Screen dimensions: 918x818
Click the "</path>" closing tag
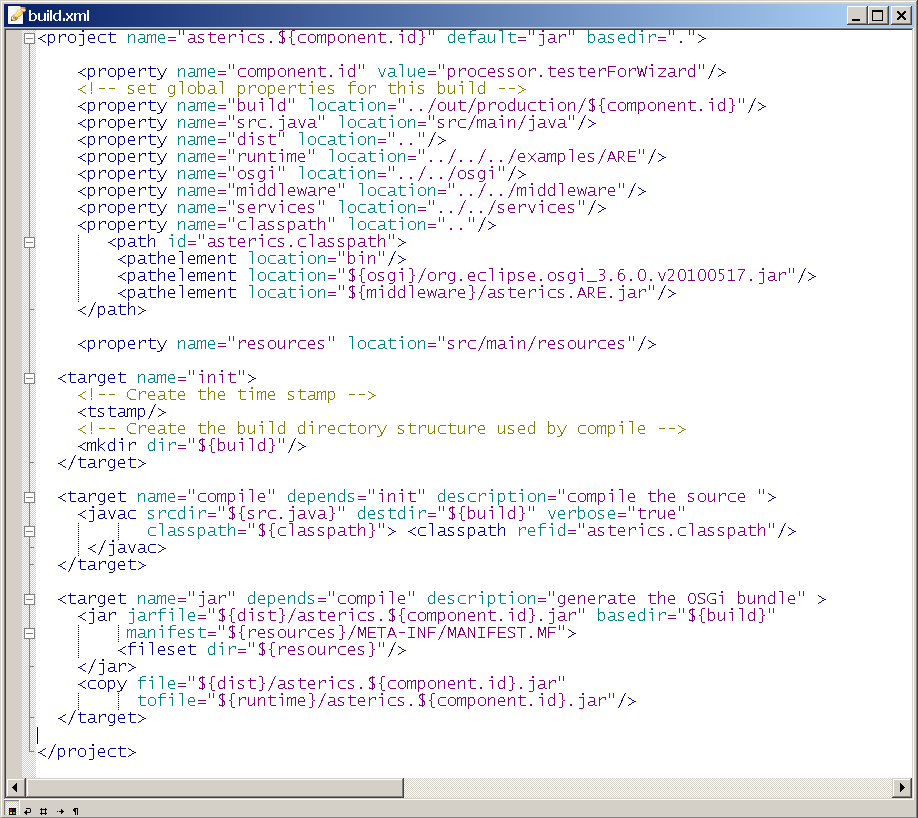click(112, 309)
